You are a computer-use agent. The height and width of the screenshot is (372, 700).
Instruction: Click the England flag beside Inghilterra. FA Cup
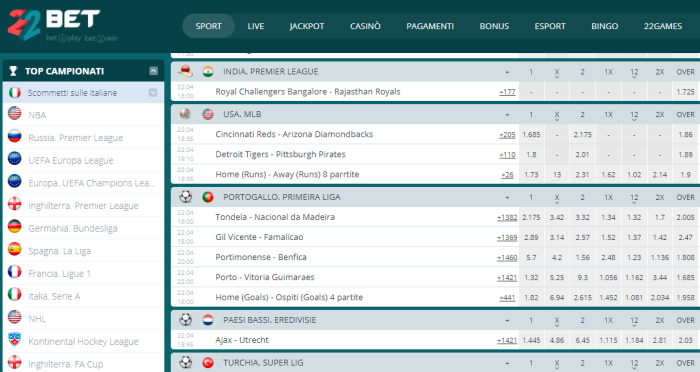pos(15,362)
